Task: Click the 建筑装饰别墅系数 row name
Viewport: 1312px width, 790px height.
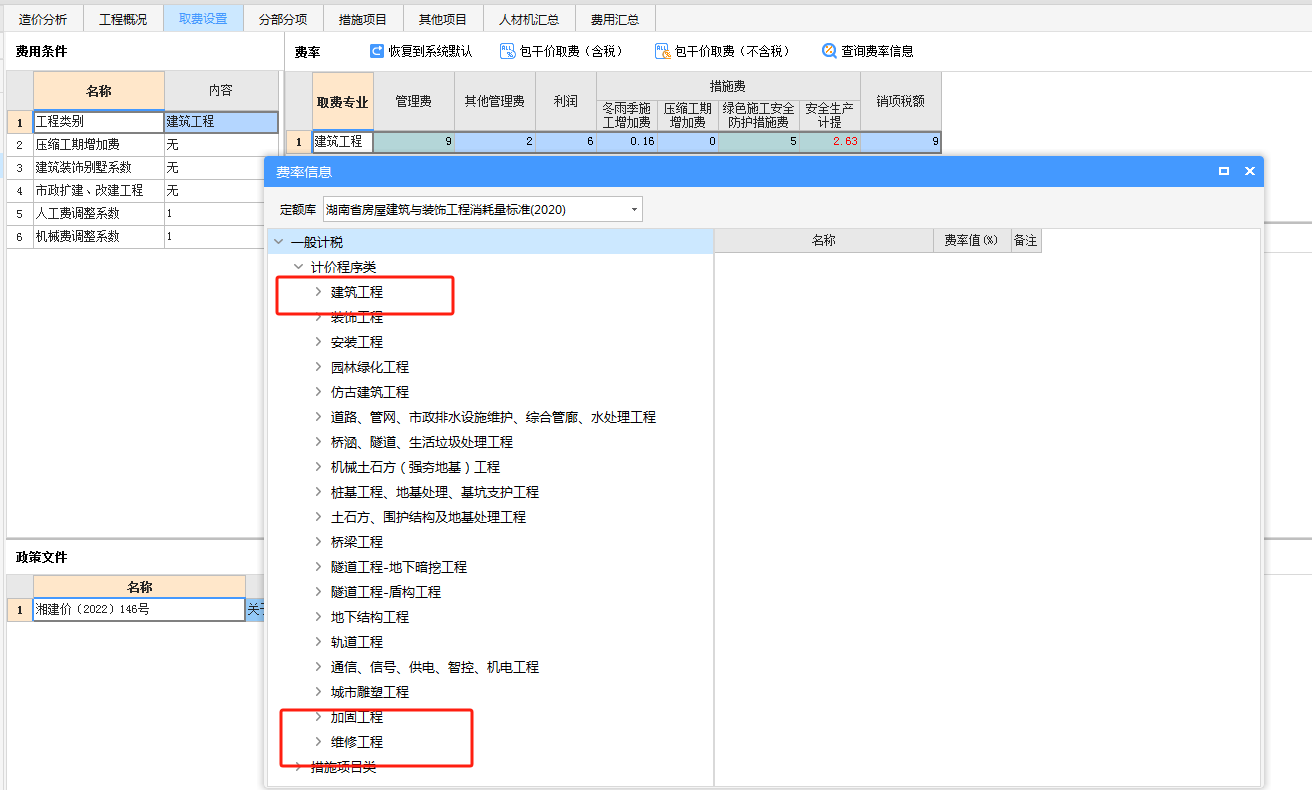Action: pos(98,168)
